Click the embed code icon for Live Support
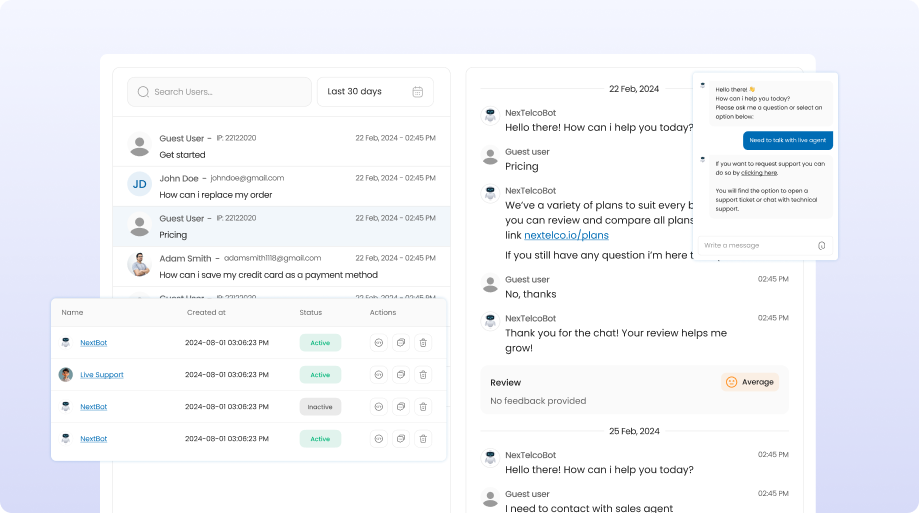This screenshot has width=919, height=513. (x=378, y=375)
